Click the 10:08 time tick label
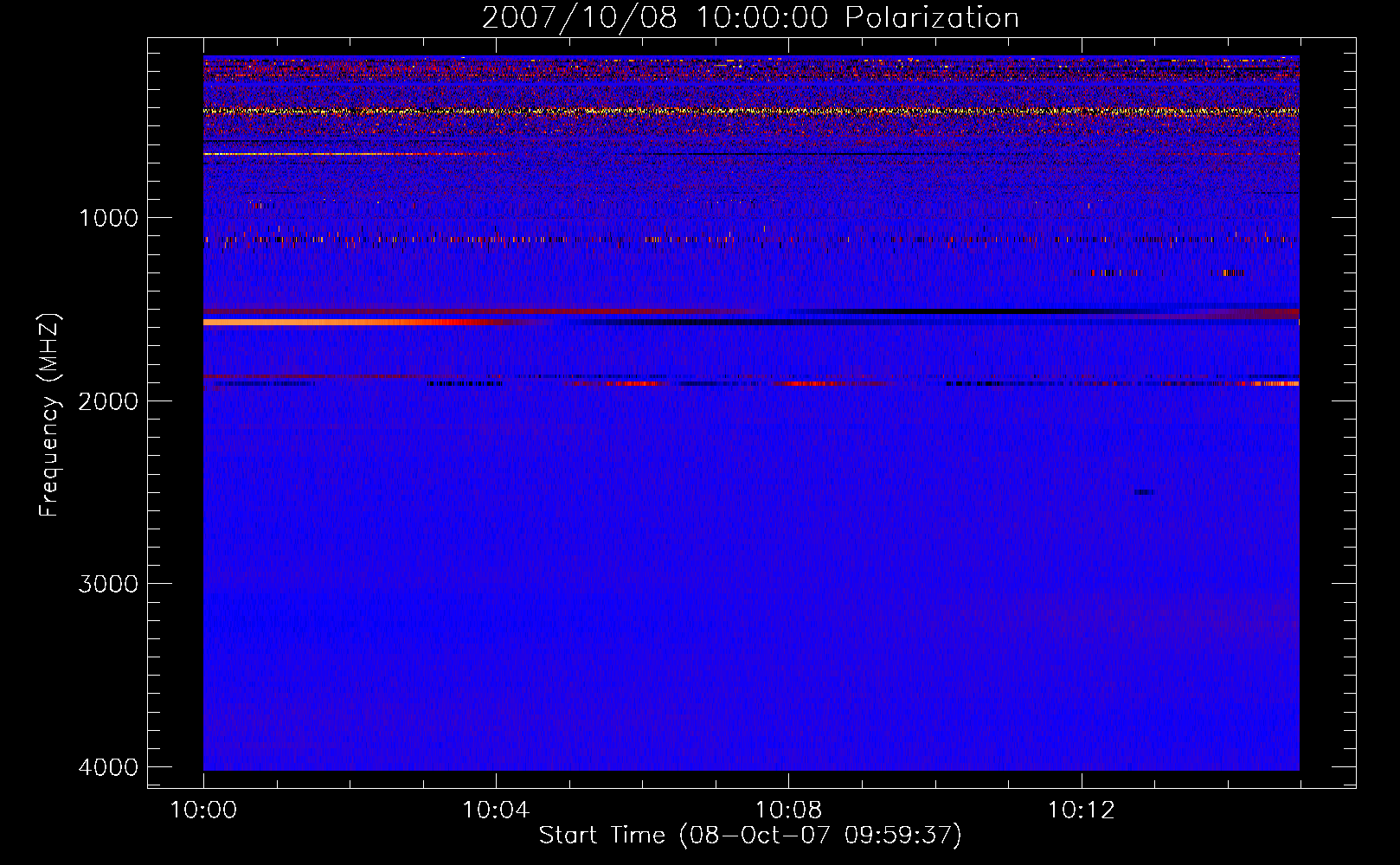 [x=788, y=811]
